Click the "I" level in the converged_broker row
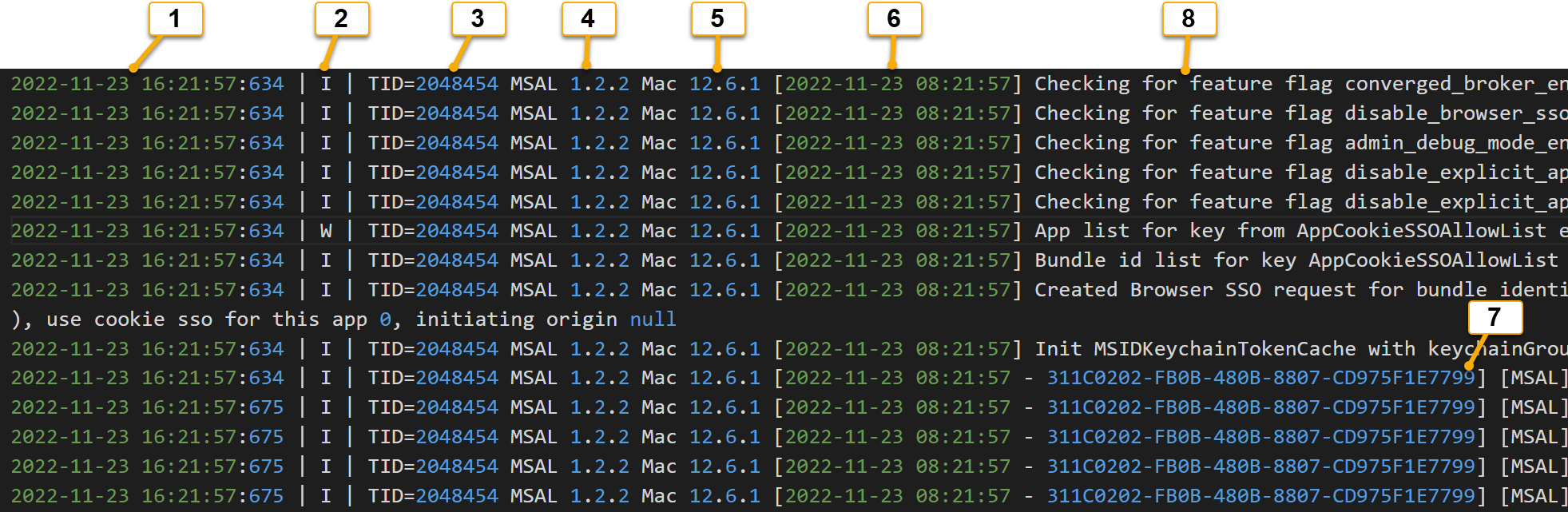This screenshot has height=512, width=1568. coord(326,84)
